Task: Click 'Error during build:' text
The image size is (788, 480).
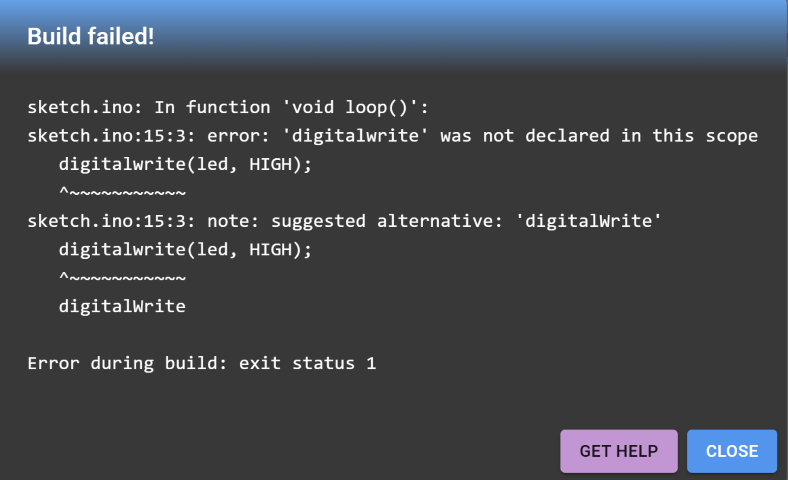Action: point(127,363)
